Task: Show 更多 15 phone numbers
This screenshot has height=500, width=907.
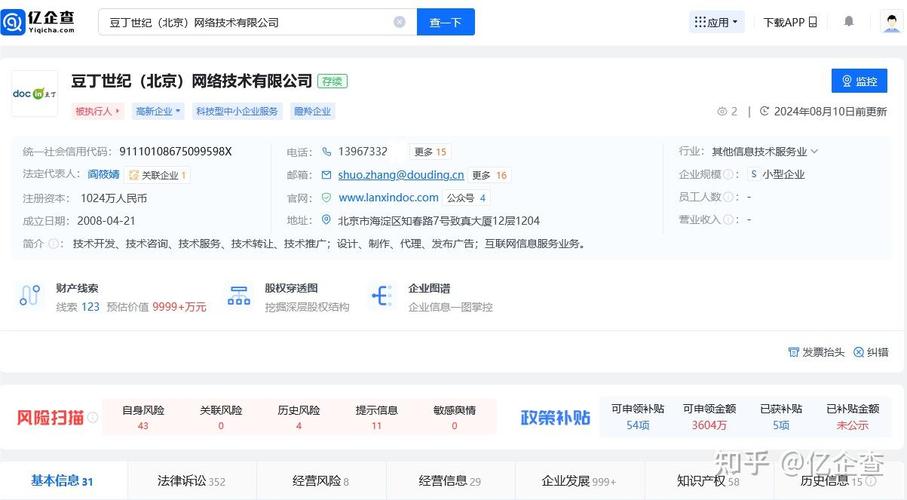Action: click(x=430, y=152)
